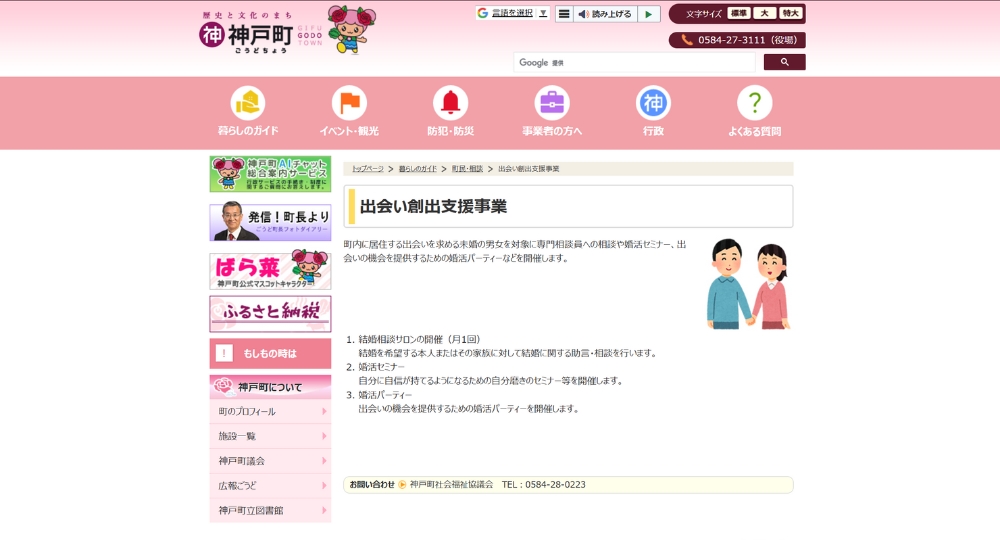Open the AIチャット総合案内サービス banner

pyautogui.click(x=270, y=174)
